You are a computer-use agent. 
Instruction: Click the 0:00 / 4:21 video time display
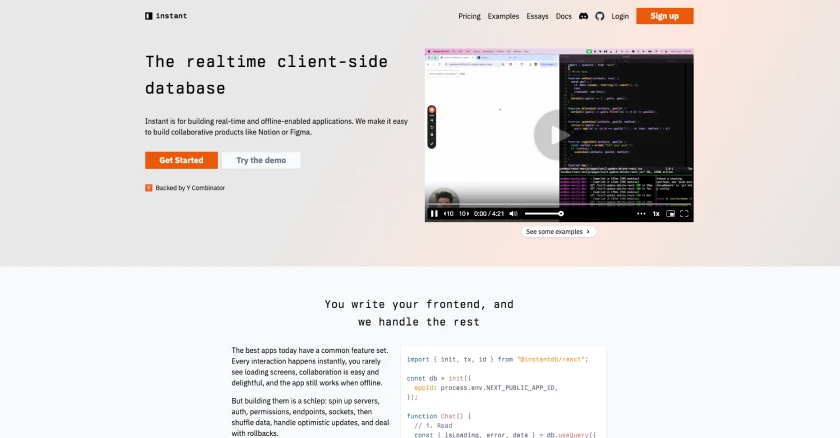pos(489,214)
